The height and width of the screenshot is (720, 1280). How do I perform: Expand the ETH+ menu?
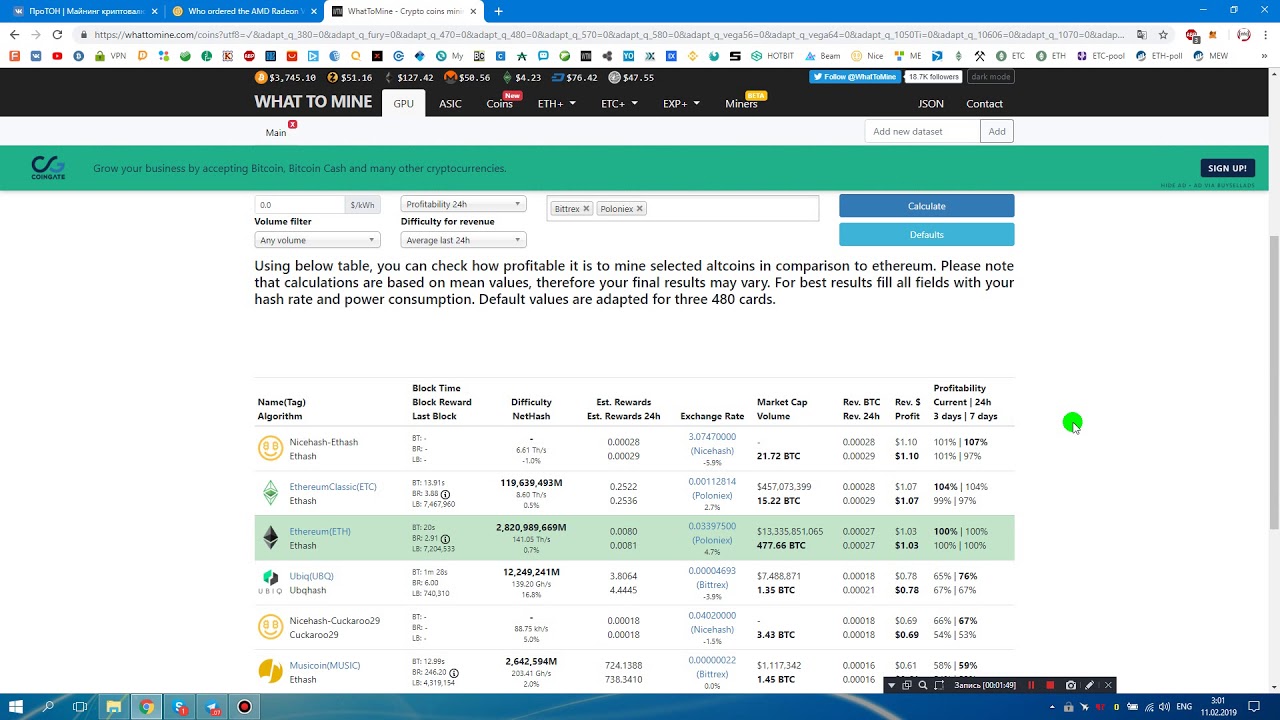tap(557, 104)
